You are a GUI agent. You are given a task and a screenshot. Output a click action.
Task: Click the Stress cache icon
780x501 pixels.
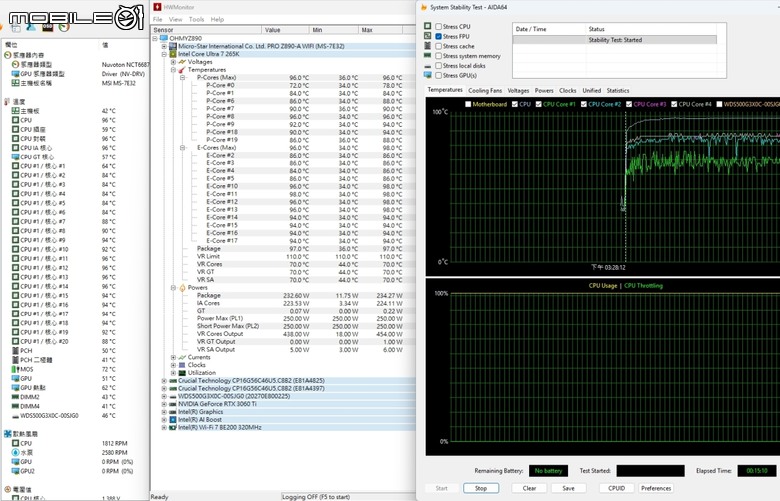(x=427, y=46)
